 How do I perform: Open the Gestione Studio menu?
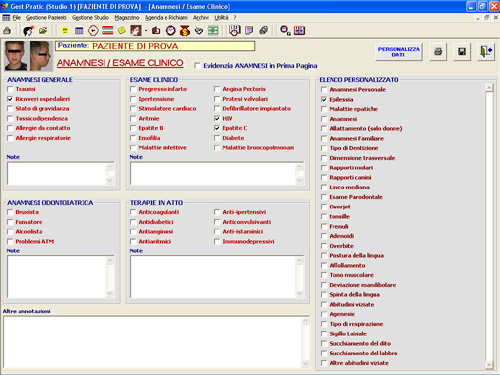click(90, 17)
